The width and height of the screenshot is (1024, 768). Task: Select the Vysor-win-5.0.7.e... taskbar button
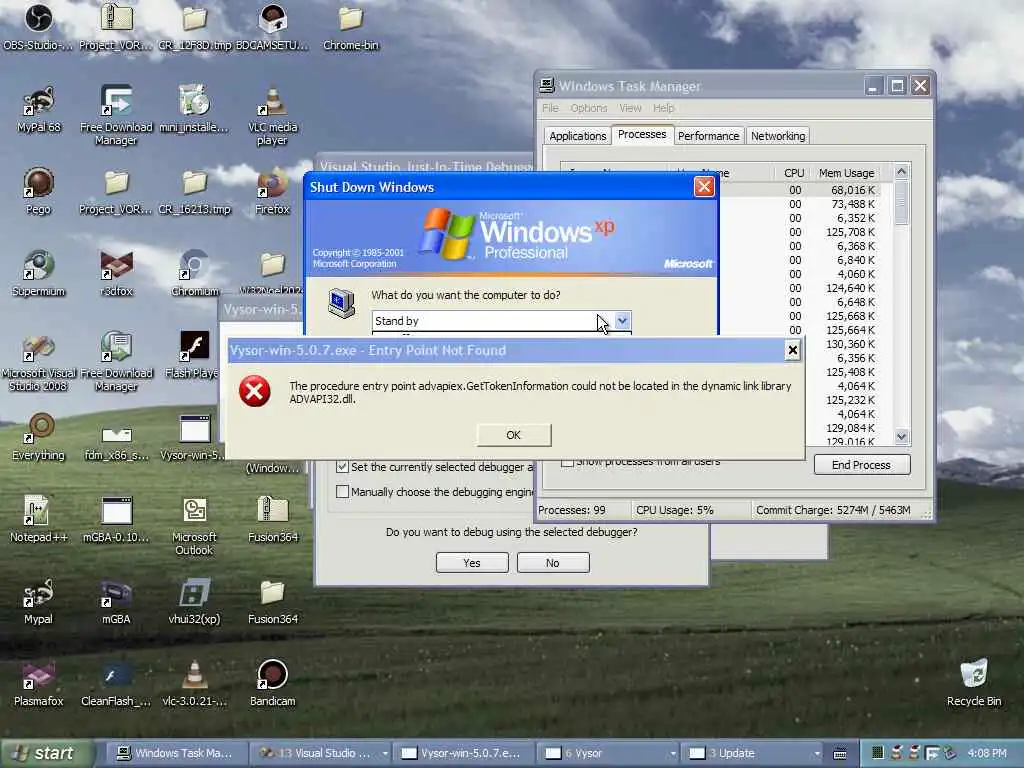point(465,753)
